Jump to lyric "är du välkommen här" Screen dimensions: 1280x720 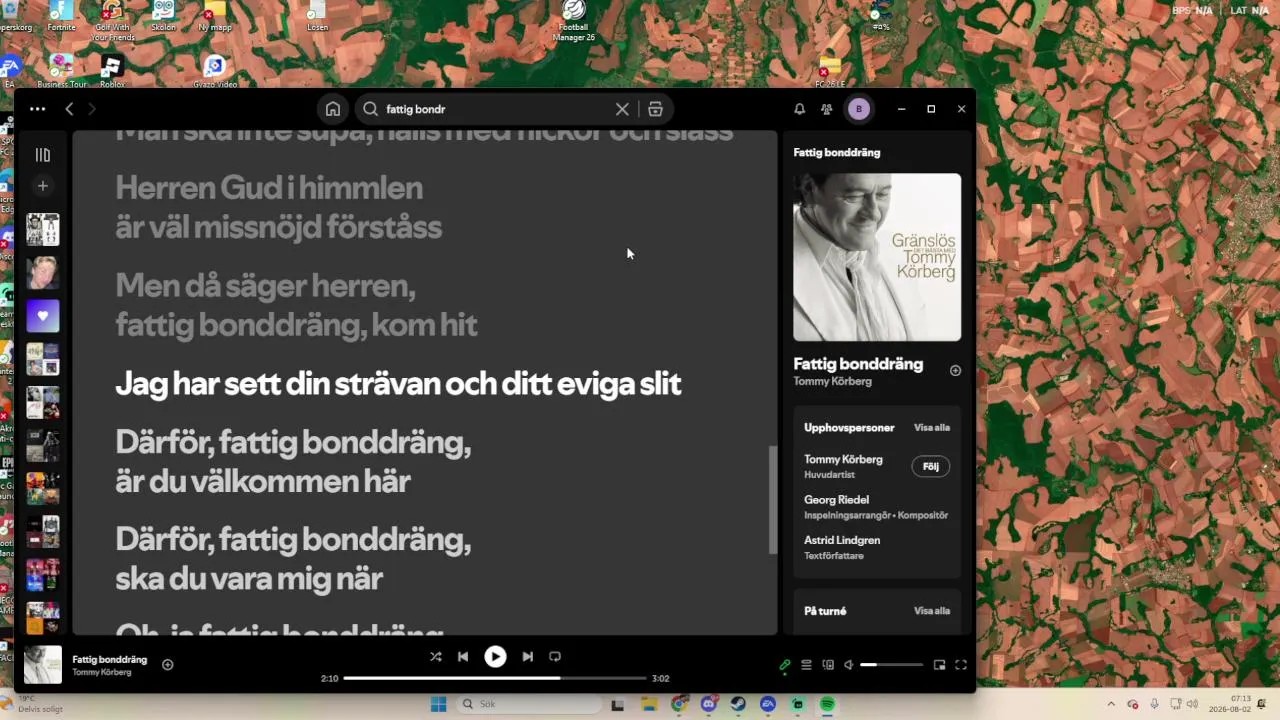click(x=263, y=481)
